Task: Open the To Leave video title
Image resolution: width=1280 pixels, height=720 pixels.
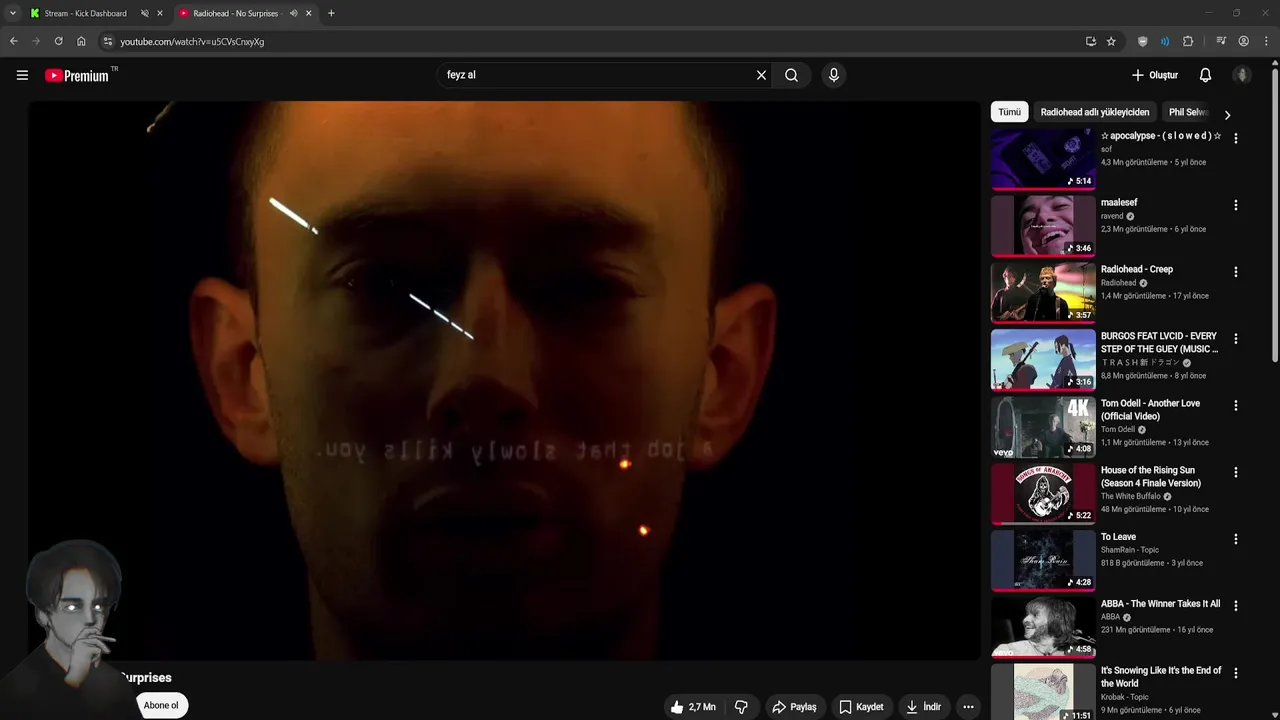Action: pos(1118,537)
